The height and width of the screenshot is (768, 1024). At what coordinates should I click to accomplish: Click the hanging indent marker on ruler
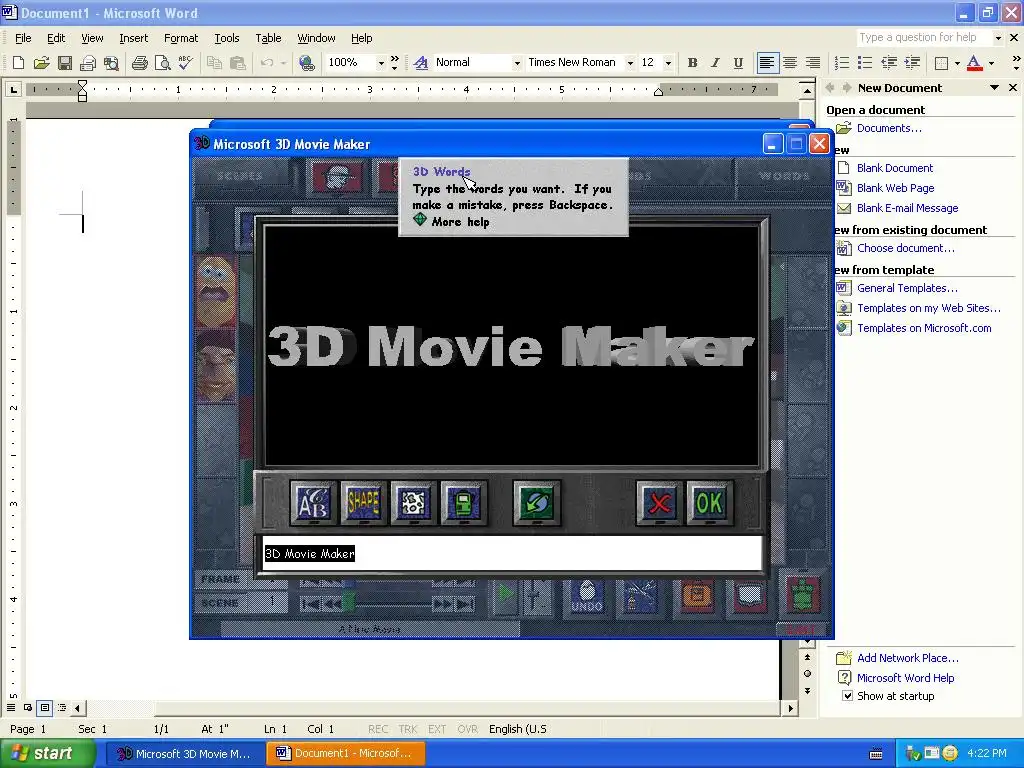click(82, 93)
